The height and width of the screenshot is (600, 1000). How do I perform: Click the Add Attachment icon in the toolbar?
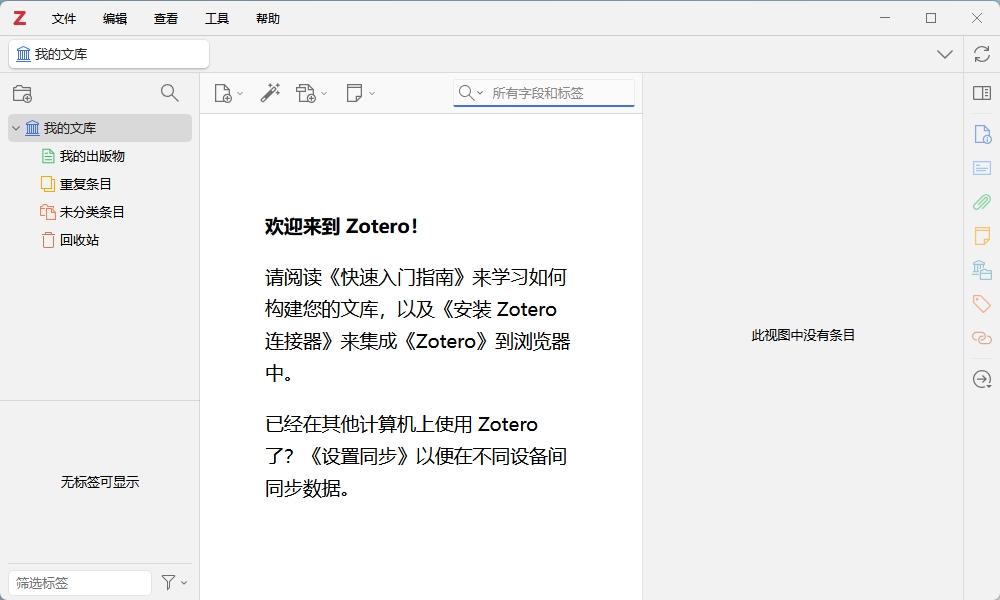pyautogui.click(x=306, y=92)
